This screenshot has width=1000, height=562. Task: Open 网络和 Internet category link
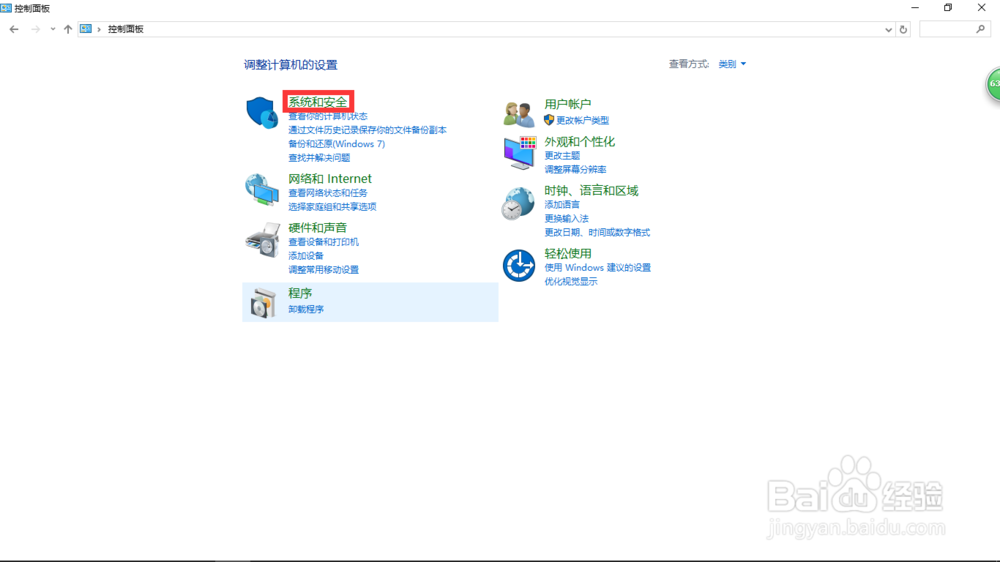(330, 179)
